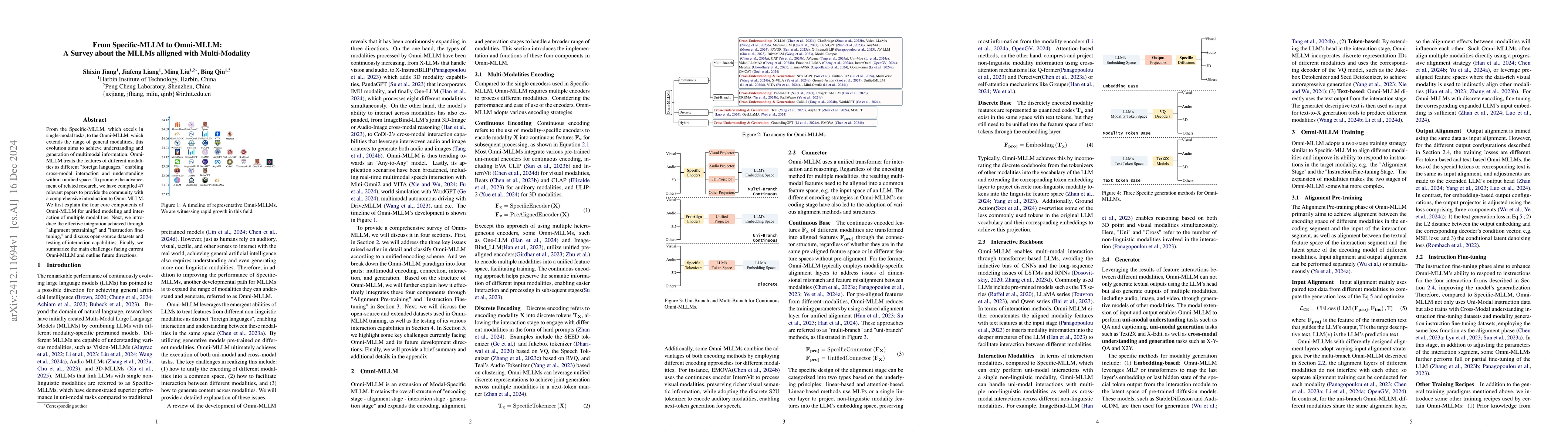Click equation number (1)
Image resolution: width=1568 pixels, height=444 pixels.
[x=587, y=210]
